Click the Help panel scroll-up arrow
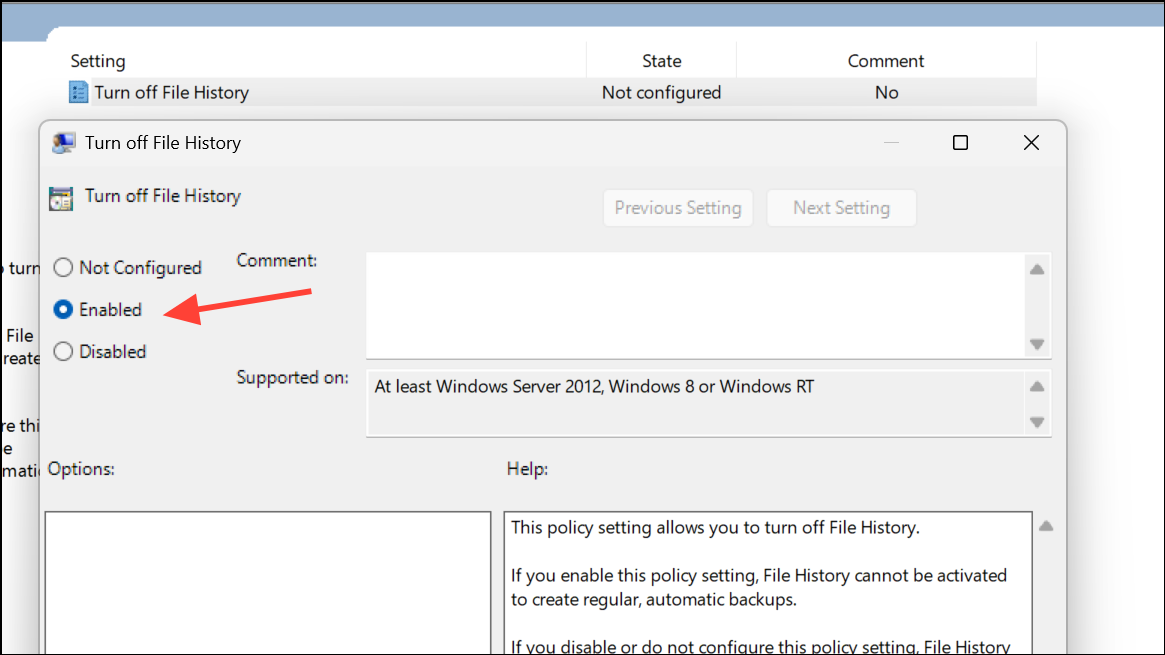1165x655 pixels. tap(1046, 523)
